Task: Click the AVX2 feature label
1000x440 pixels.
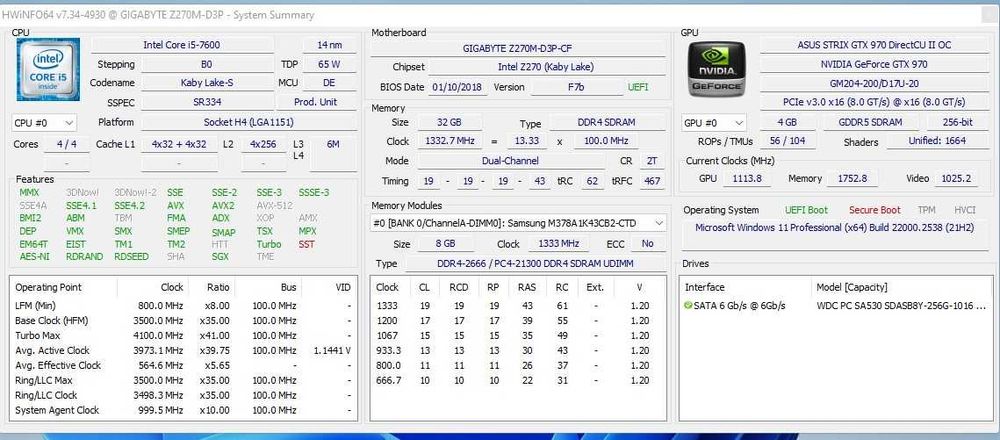Action: point(223,206)
